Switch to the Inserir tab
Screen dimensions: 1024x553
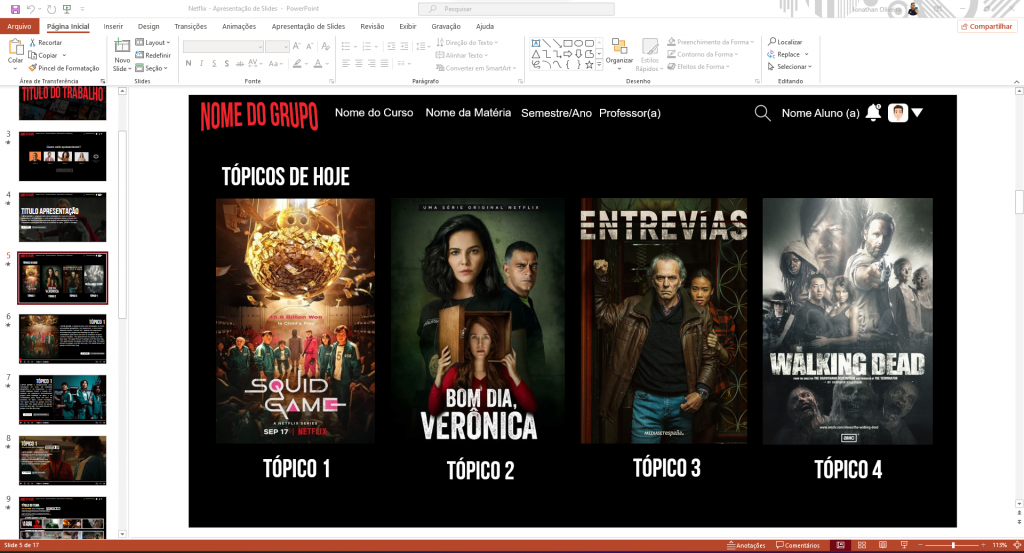(x=113, y=27)
